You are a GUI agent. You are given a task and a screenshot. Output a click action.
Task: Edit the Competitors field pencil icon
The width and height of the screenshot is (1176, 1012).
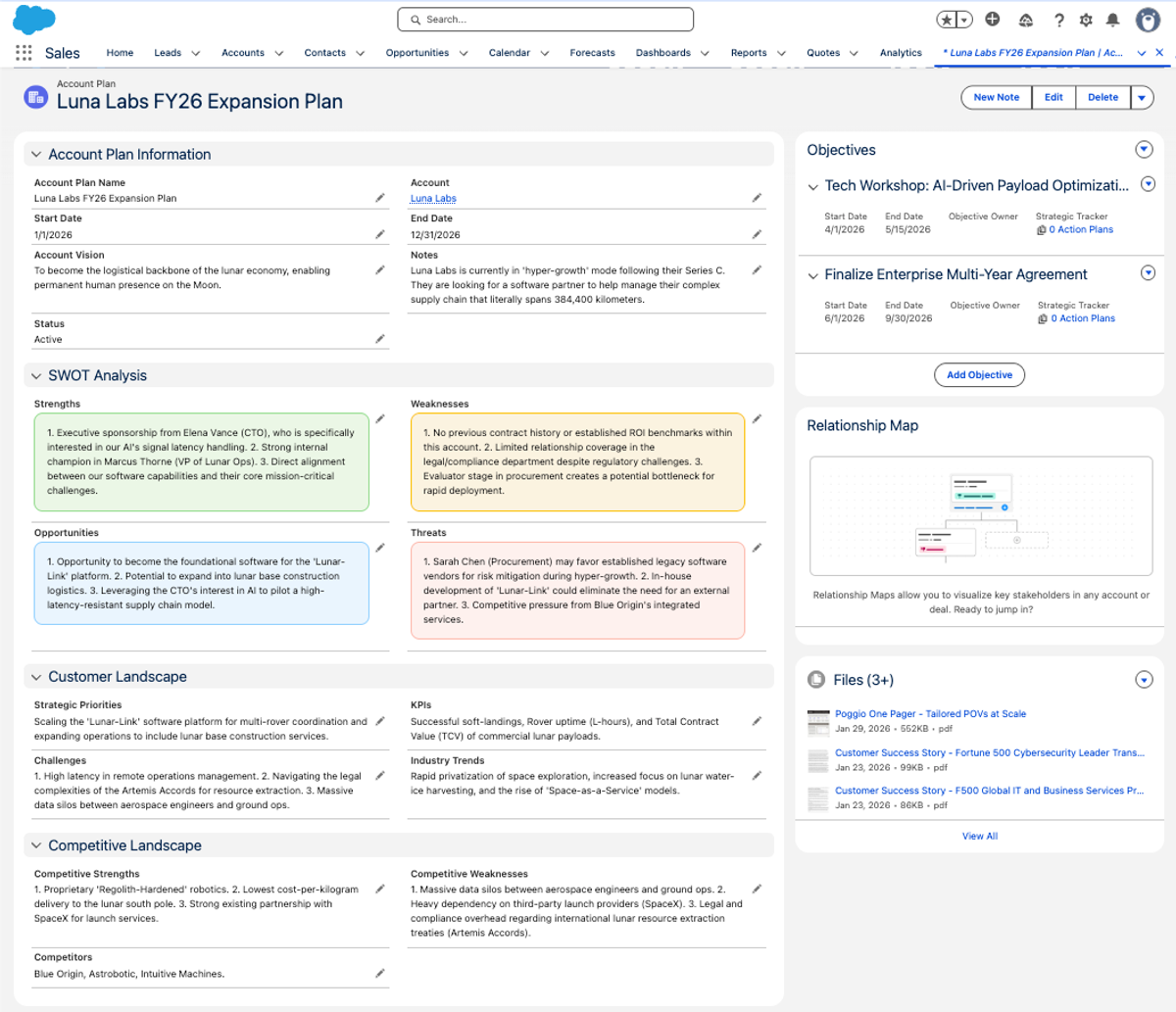pos(380,974)
